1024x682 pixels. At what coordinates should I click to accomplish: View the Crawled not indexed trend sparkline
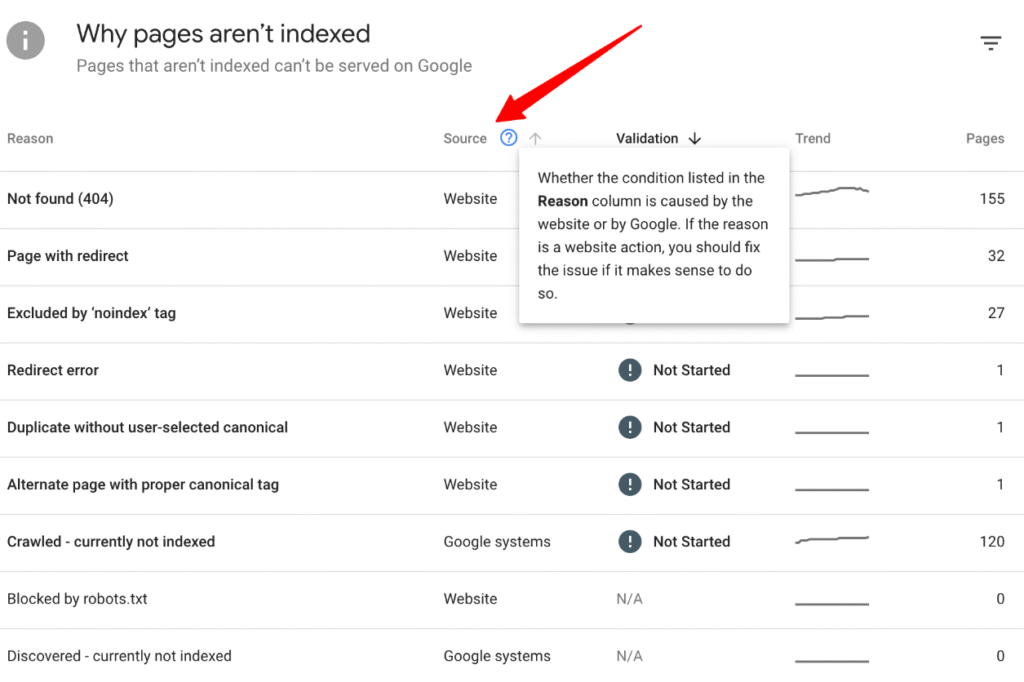click(832, 540)
